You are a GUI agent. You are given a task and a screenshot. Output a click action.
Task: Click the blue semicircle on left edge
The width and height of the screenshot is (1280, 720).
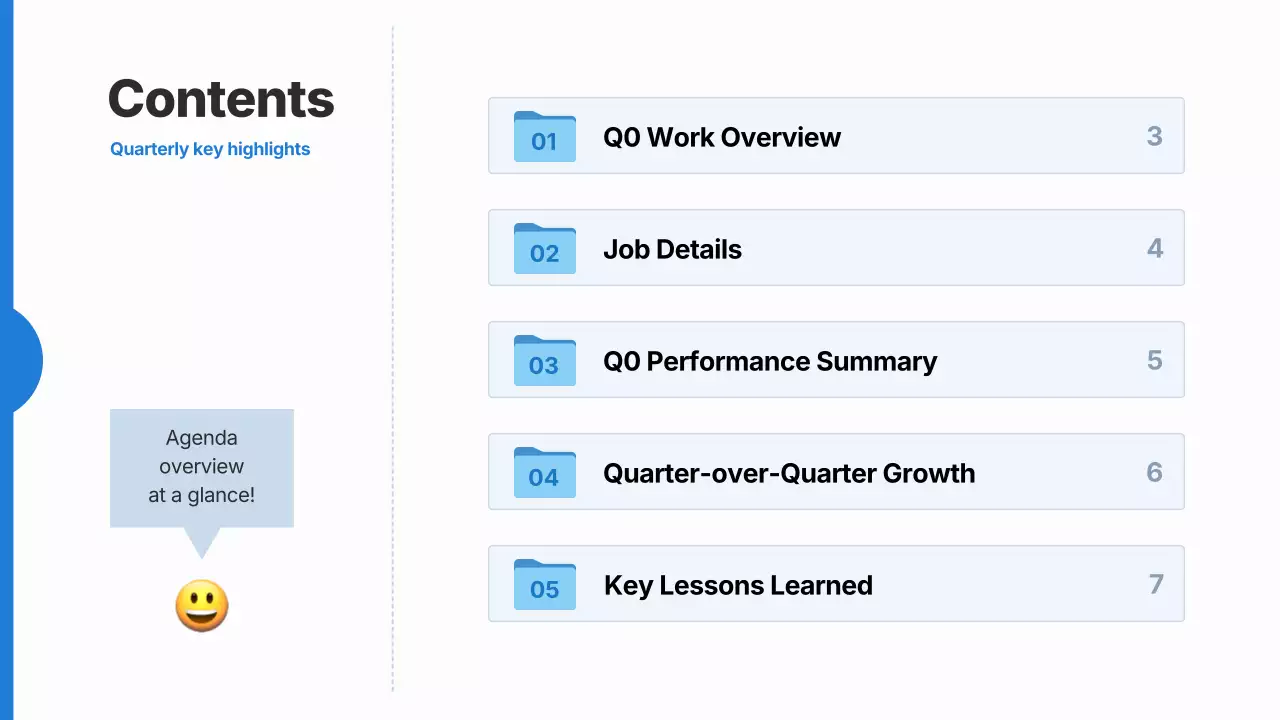click(x=26, y=360)
